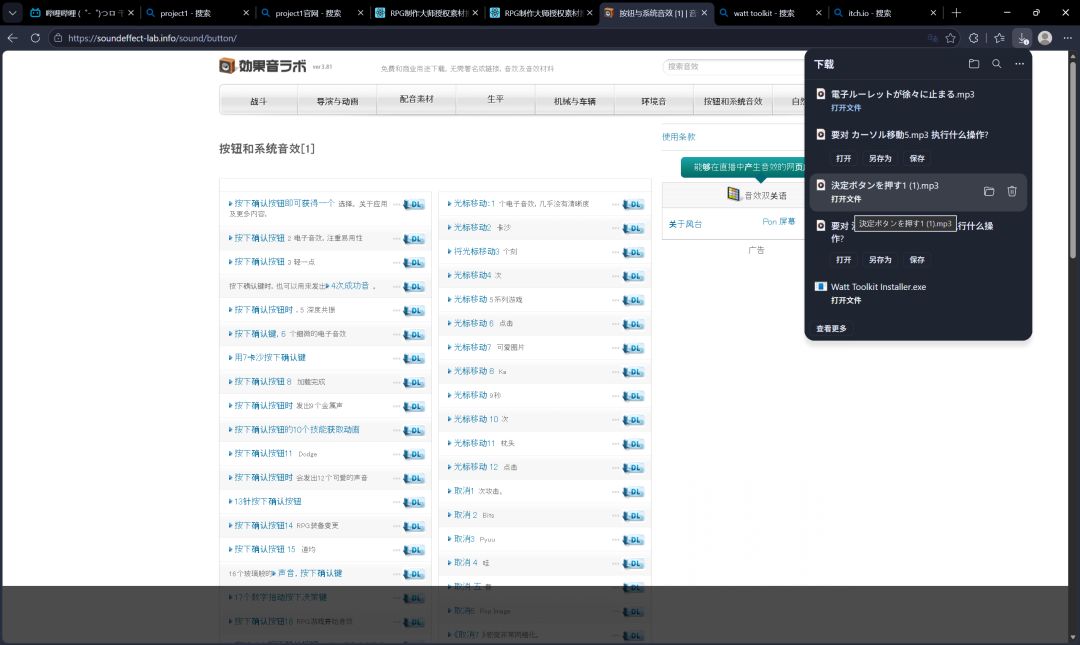Viewport: 1080px width, 645px height.
Task: Click DL icon for 按下确认按钮 3
Action: tap(413, 263)
